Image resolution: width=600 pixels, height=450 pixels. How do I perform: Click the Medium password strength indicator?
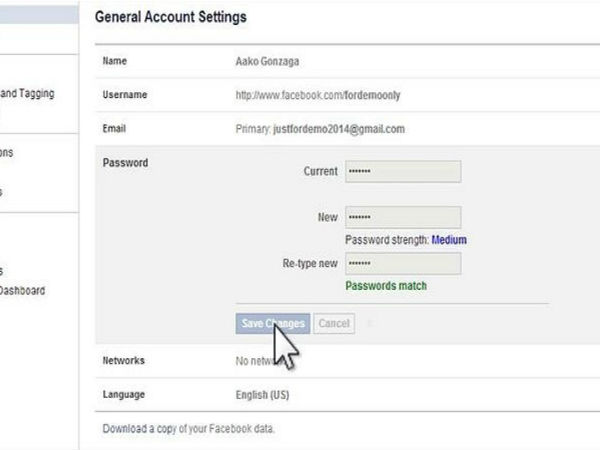(x=449, y=240)
